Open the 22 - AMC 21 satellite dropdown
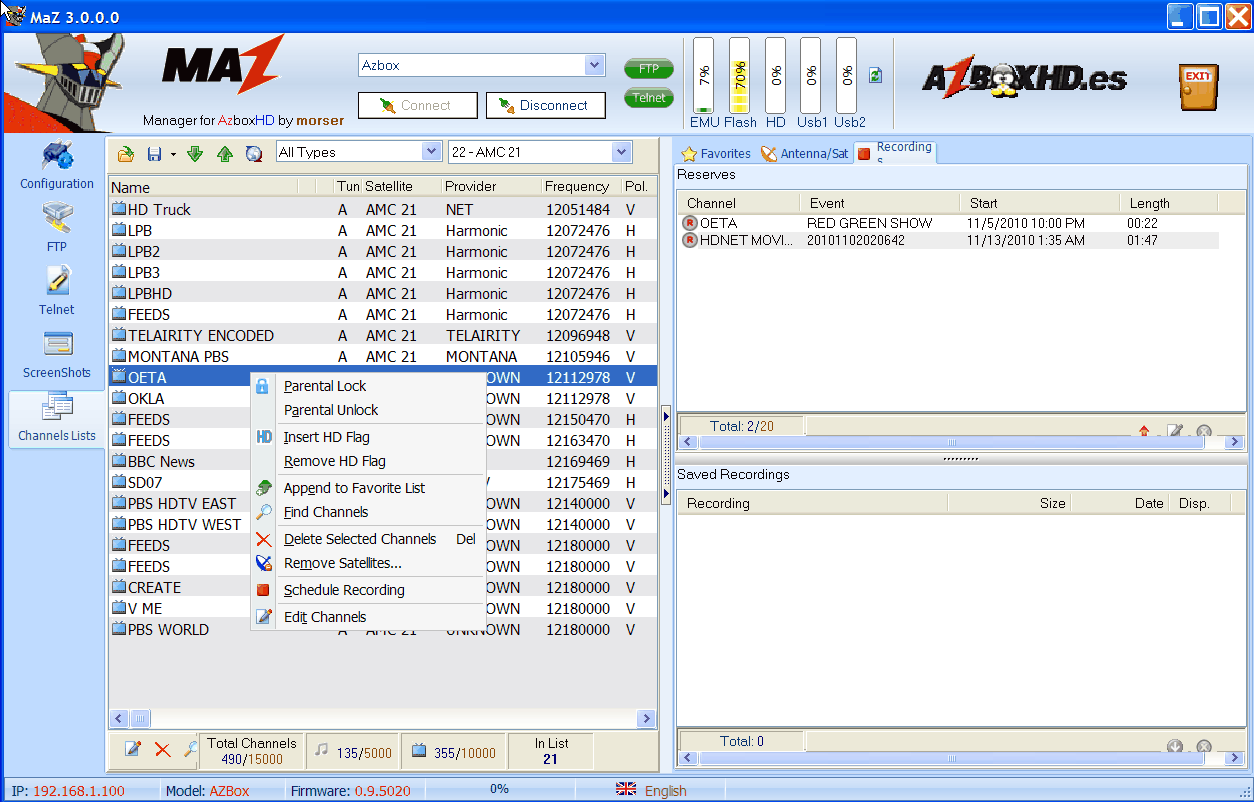The image size is (1254, 802). [x=622, y=152]
